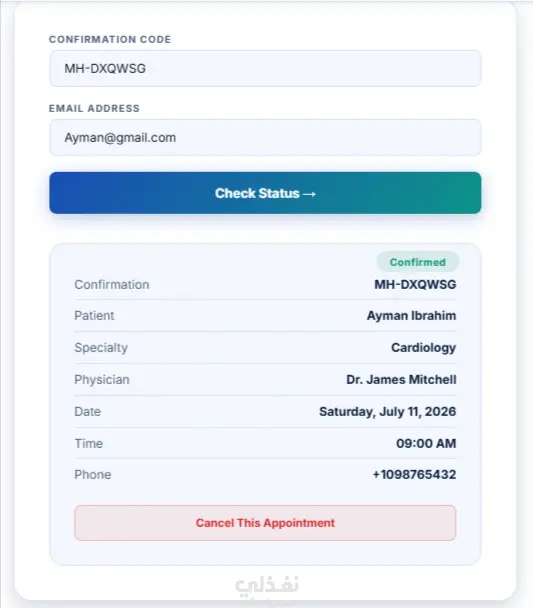
Task: Click Cancel This Appointment button
Action: tap(265, 523)
